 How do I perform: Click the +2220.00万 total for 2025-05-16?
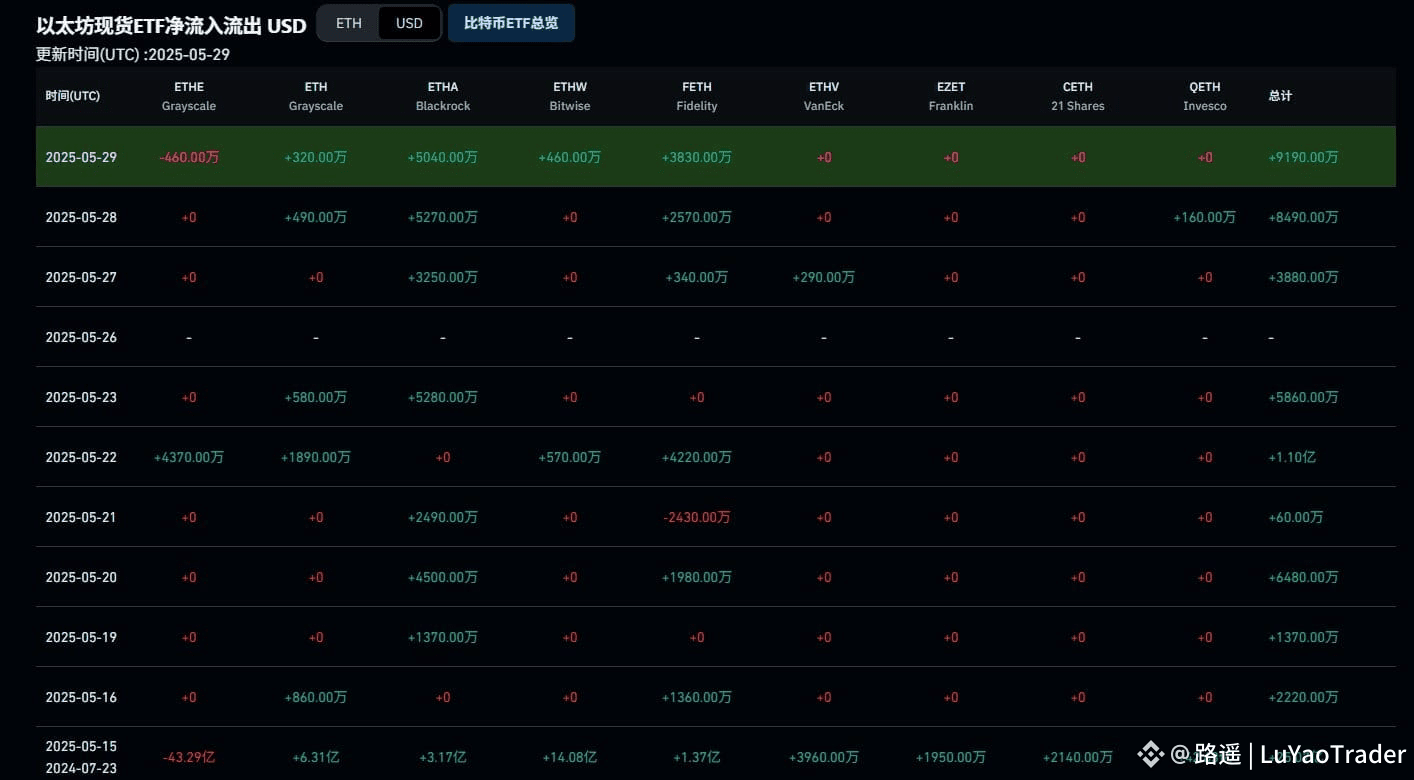pos(1303,697)
